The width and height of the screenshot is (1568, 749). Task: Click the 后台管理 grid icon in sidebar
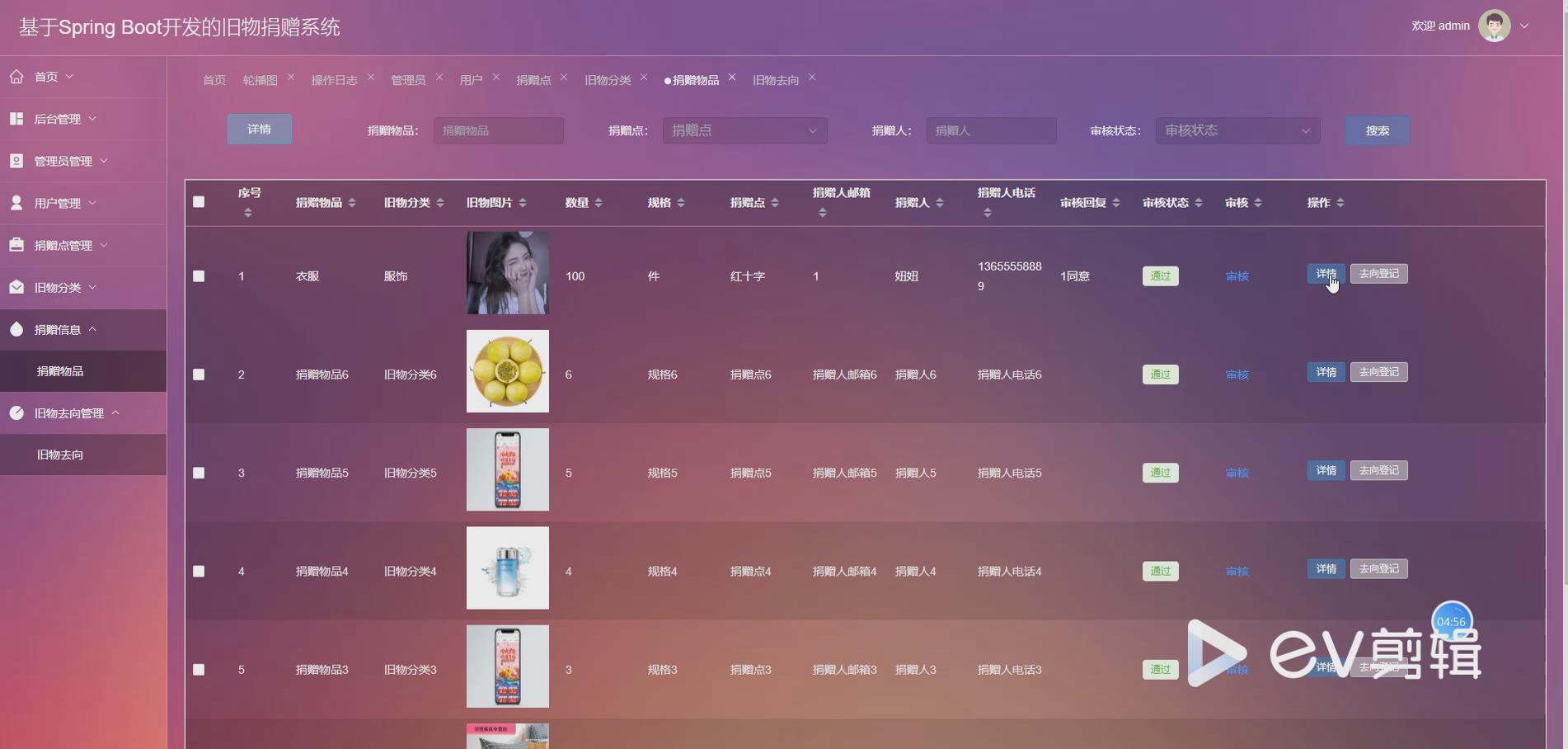pos(16,118)
